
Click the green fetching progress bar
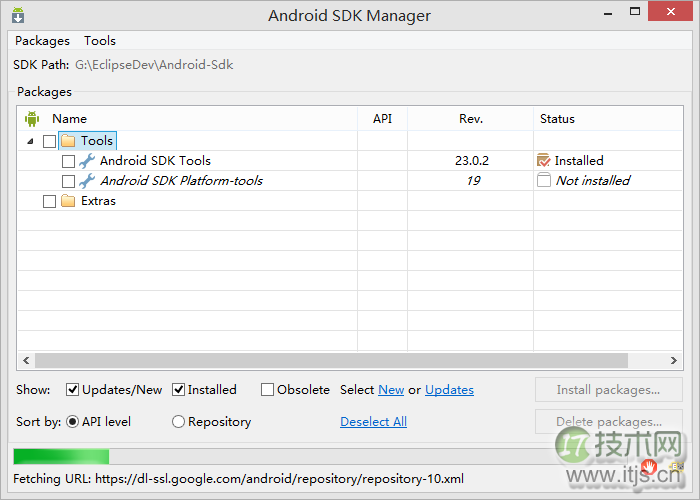point(61,457)
